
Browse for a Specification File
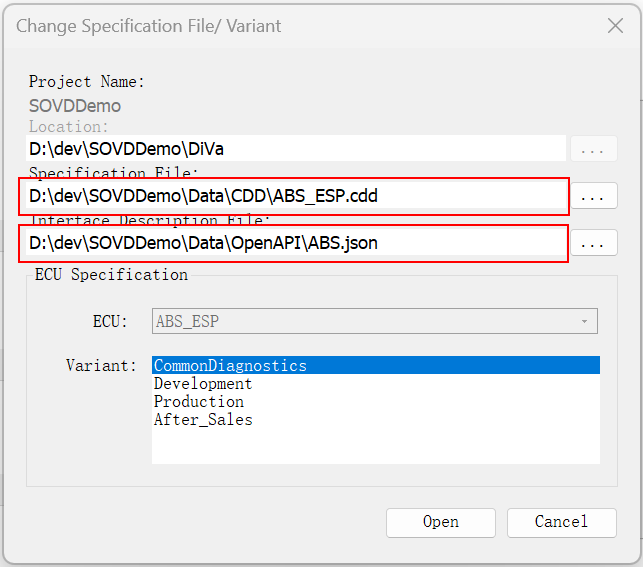pyautogui.click(x=593, y=196)
